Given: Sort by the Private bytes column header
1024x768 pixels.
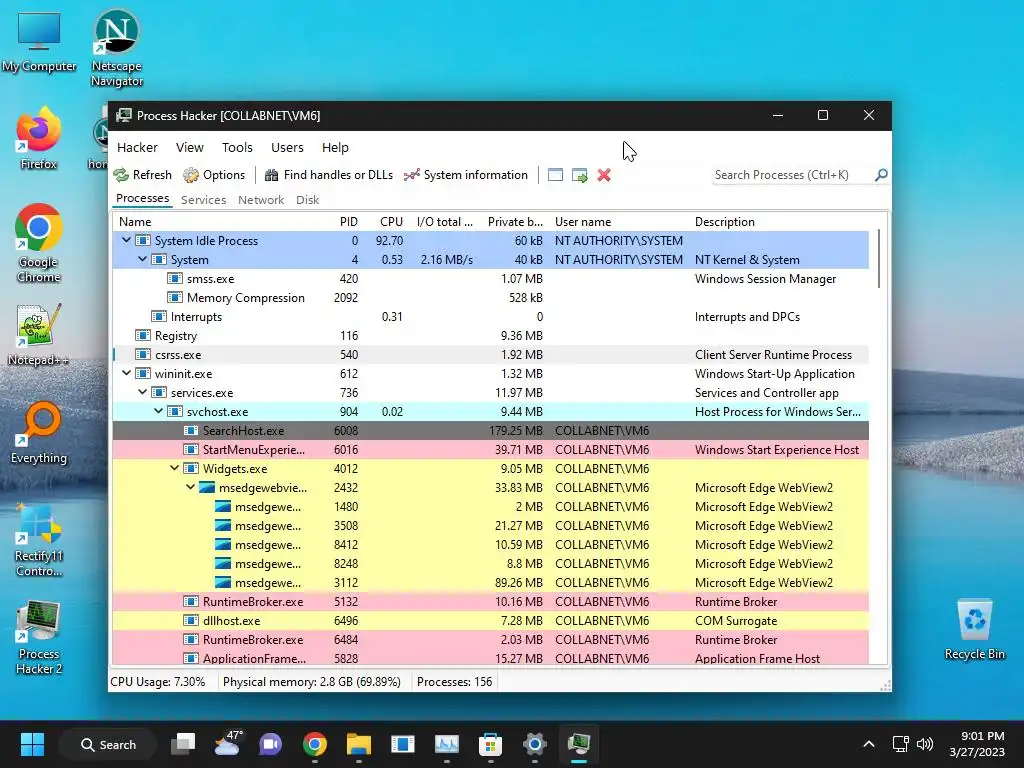Looking at the screenshot, I should click(x=515, y=222).
